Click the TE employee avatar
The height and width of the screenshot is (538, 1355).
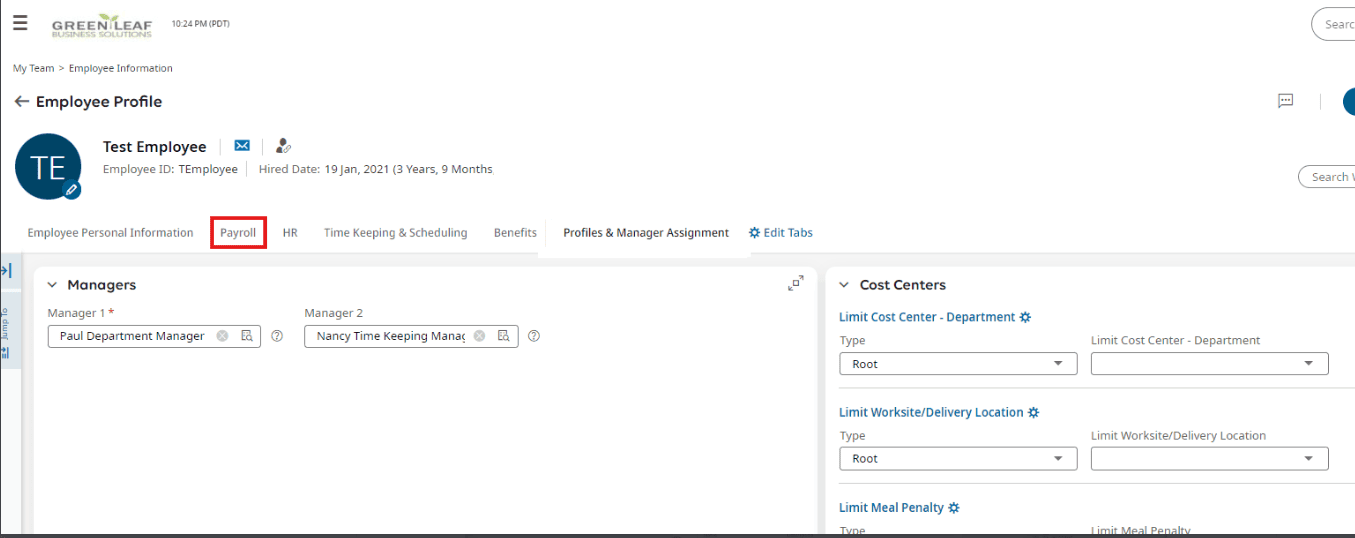pyautogui.click(x=48, y=166)
